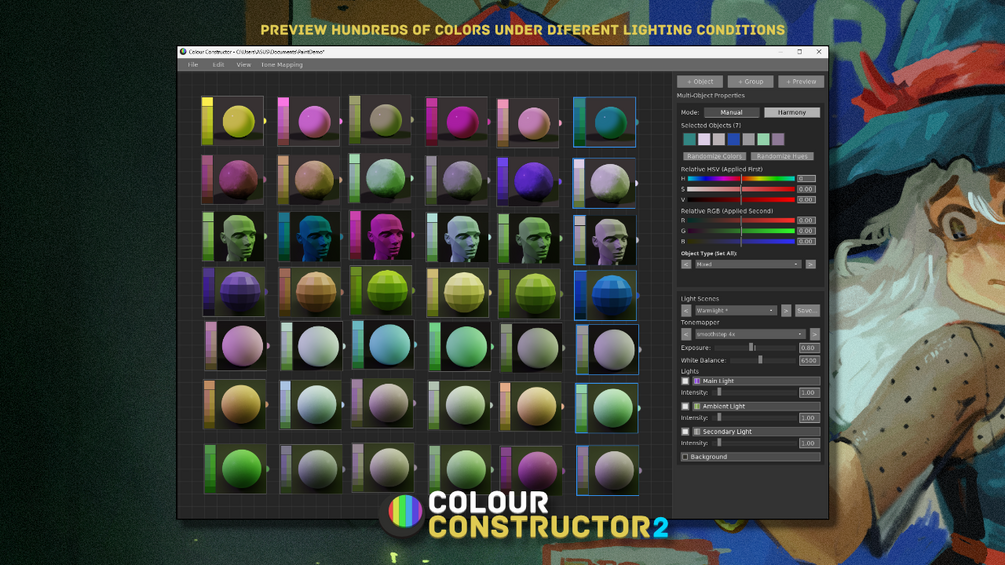Click the Relative RGB red value field
Viewport: 1005px width, 565px height.
(x=806, y=220)
